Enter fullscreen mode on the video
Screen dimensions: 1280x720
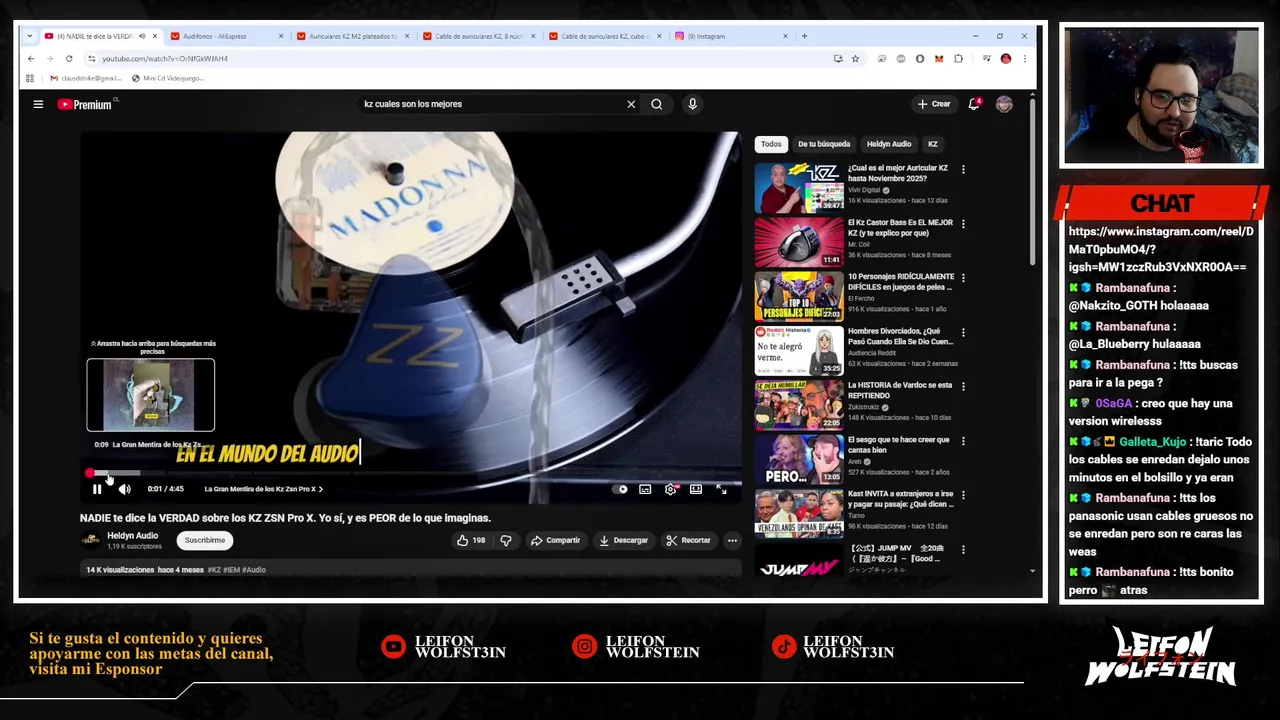[721, 489]
